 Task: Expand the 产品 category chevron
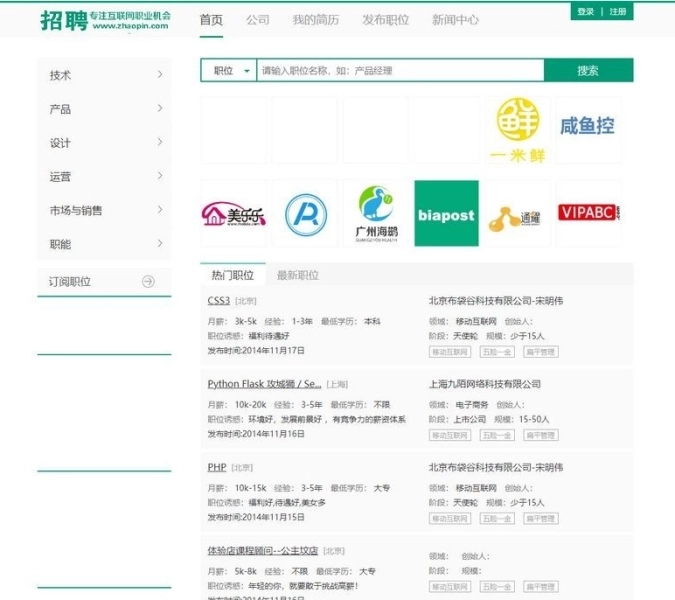(x=160, y=108)
